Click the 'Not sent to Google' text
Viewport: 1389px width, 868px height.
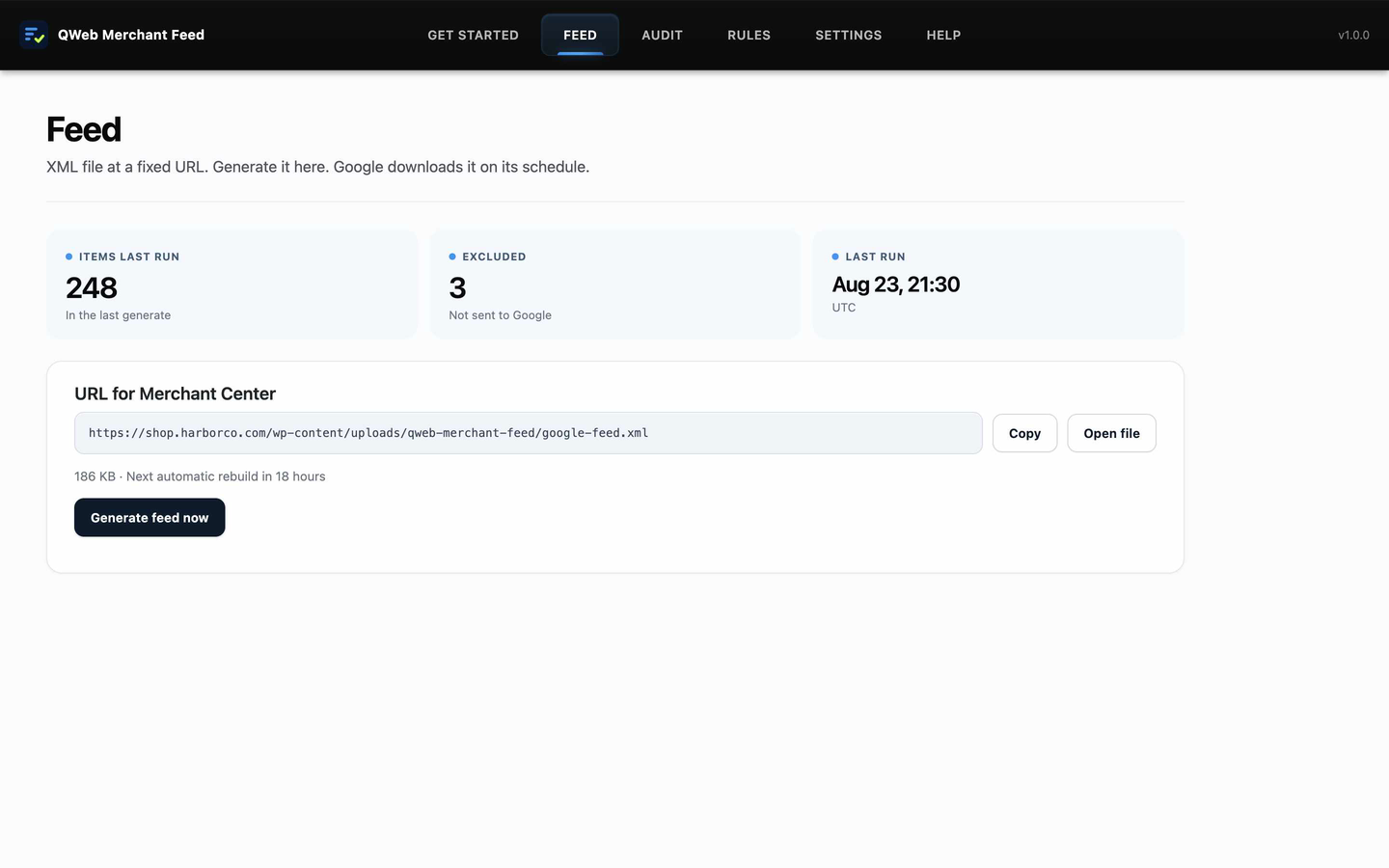[500, 315]
